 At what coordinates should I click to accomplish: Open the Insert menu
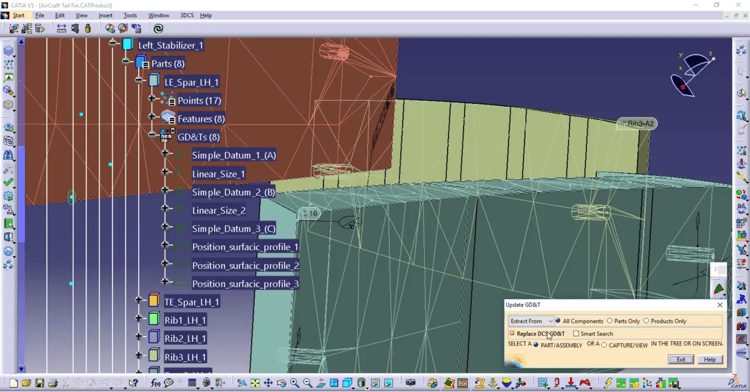(x=105, y=15)
